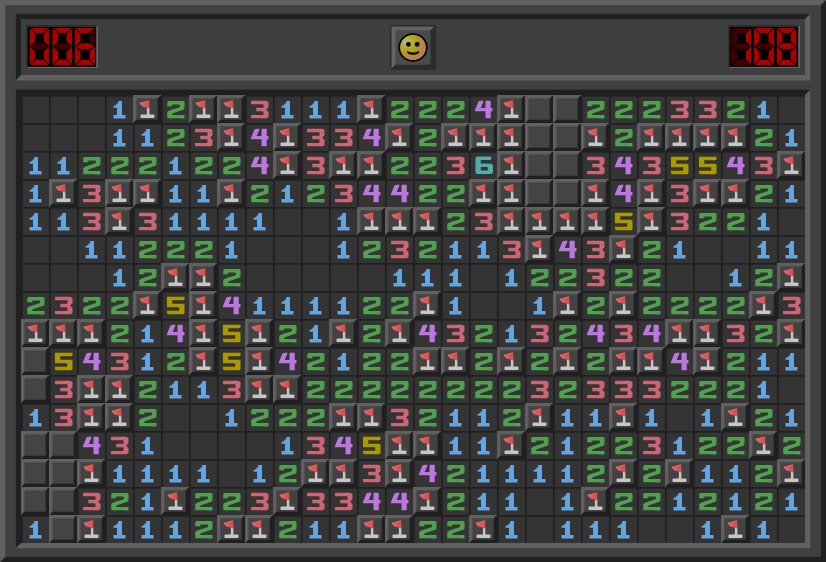The image size is (826, 562).
Task: Select left tile of the side-by-side yellow 5s
Action: tap(680, 165)
